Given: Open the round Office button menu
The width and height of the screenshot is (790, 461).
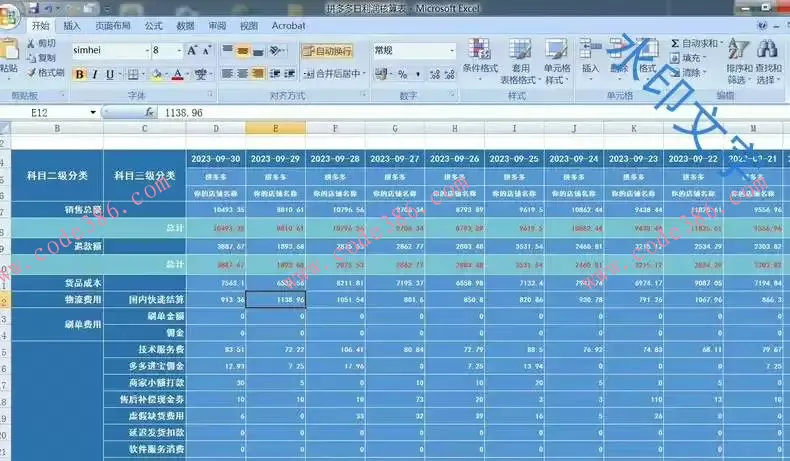Looking at the screenshot, I should point(8,16).
